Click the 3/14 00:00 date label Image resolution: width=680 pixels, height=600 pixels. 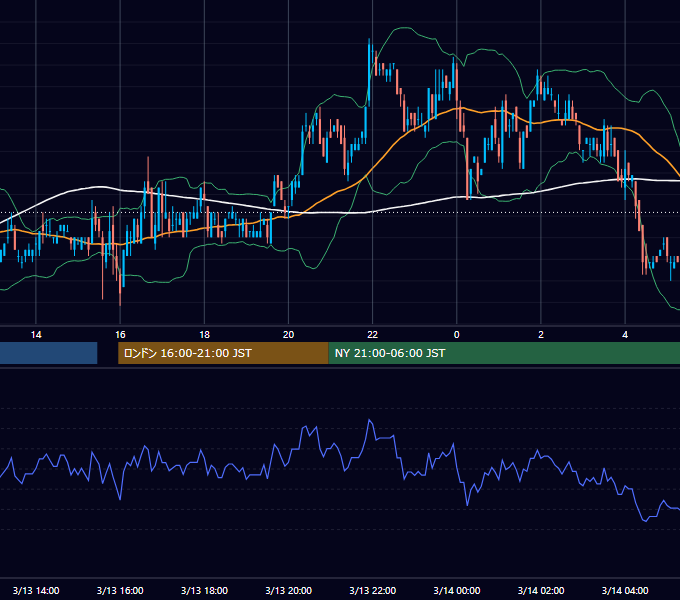[457, 590]
